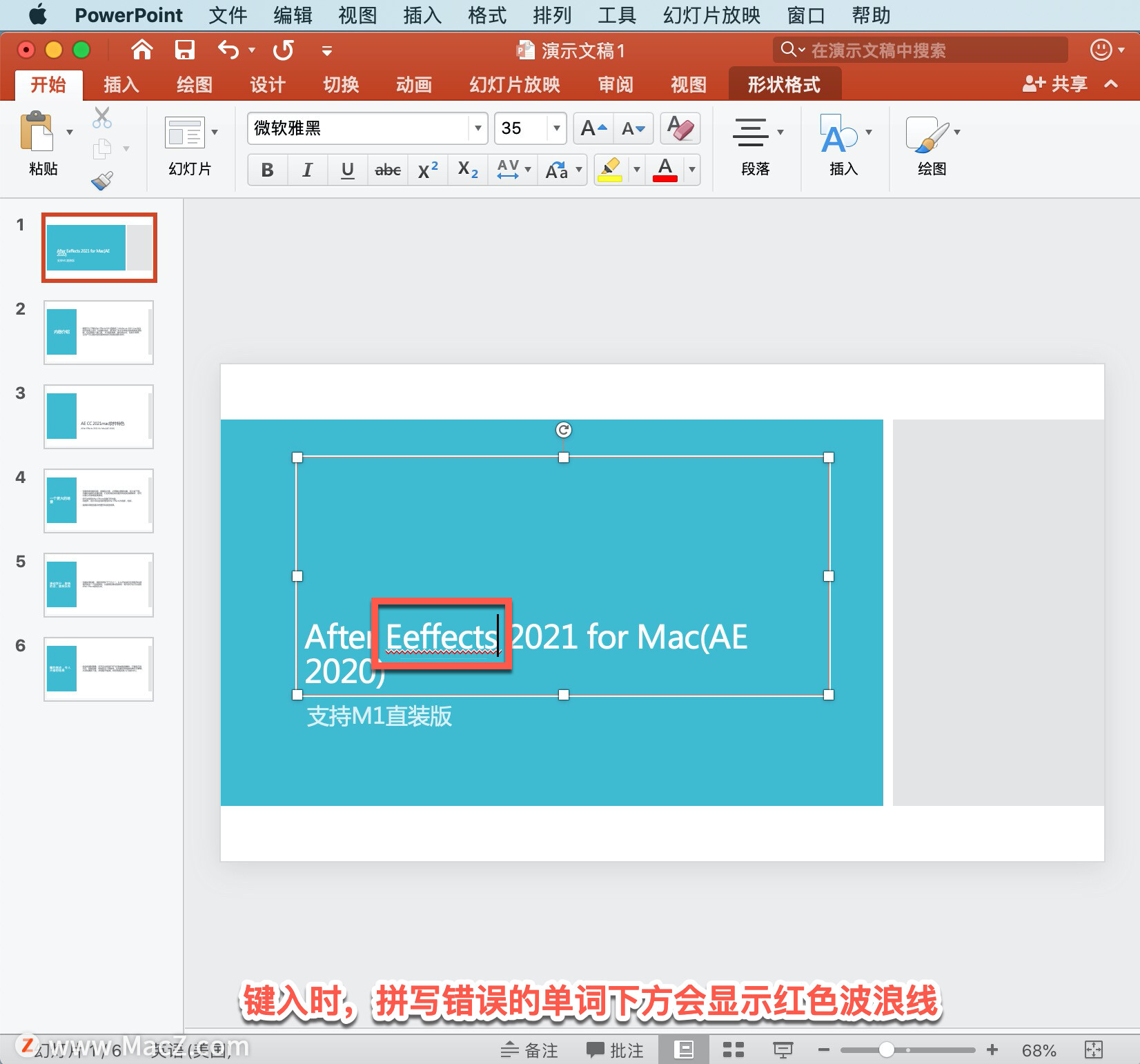1140x1064 pixels.
Task: Switch to slide sorter view
Action: point(733,1050)
